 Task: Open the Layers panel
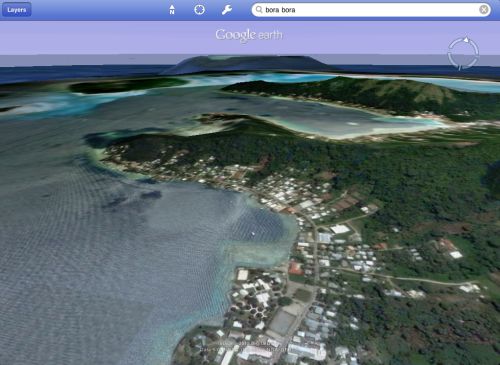(17, 10)
